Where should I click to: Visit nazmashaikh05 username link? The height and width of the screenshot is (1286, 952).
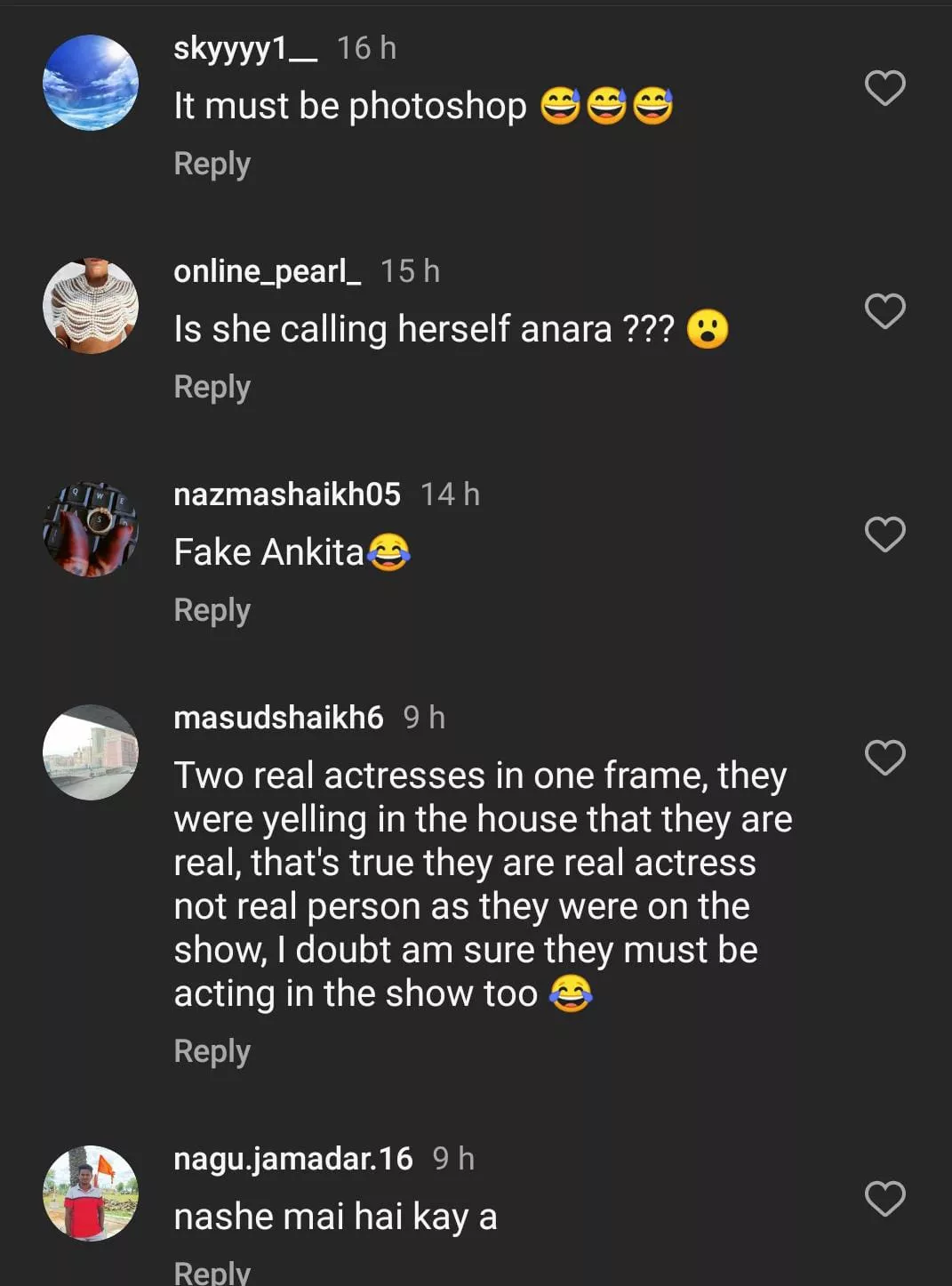click(x=286, y=494)
